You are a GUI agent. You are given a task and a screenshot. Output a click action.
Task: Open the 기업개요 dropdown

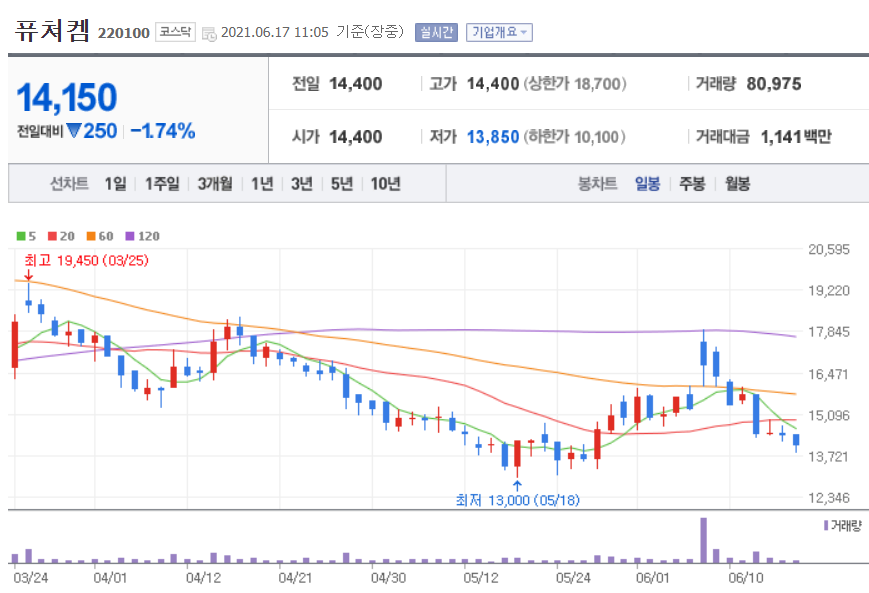(499, 32)
